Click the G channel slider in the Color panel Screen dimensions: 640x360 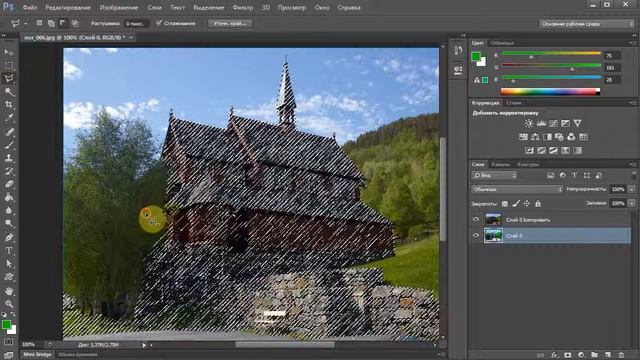(551, 66)
